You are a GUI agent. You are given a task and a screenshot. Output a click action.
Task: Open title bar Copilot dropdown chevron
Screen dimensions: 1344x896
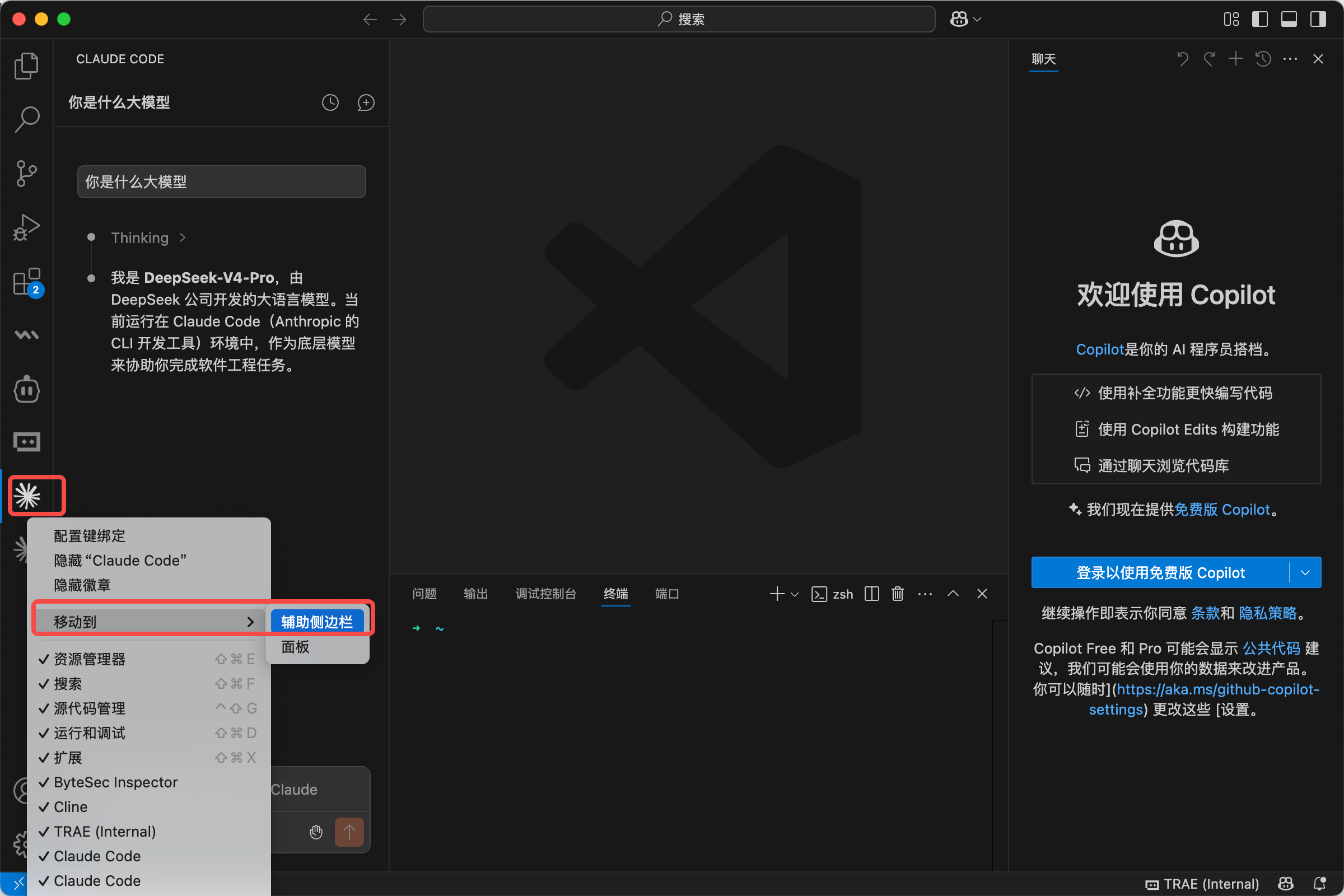pyautogui.click(x=977, y=20)
